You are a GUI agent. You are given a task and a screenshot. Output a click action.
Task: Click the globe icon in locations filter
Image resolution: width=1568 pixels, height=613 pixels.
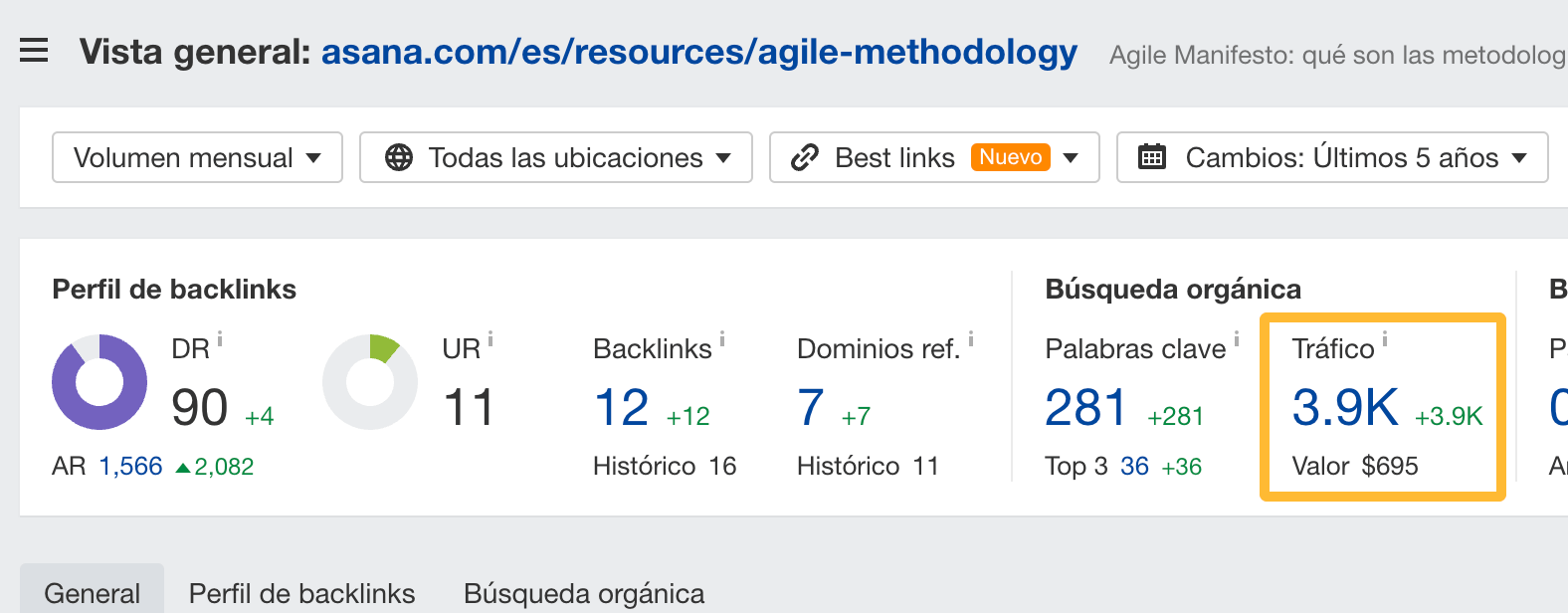399,157
